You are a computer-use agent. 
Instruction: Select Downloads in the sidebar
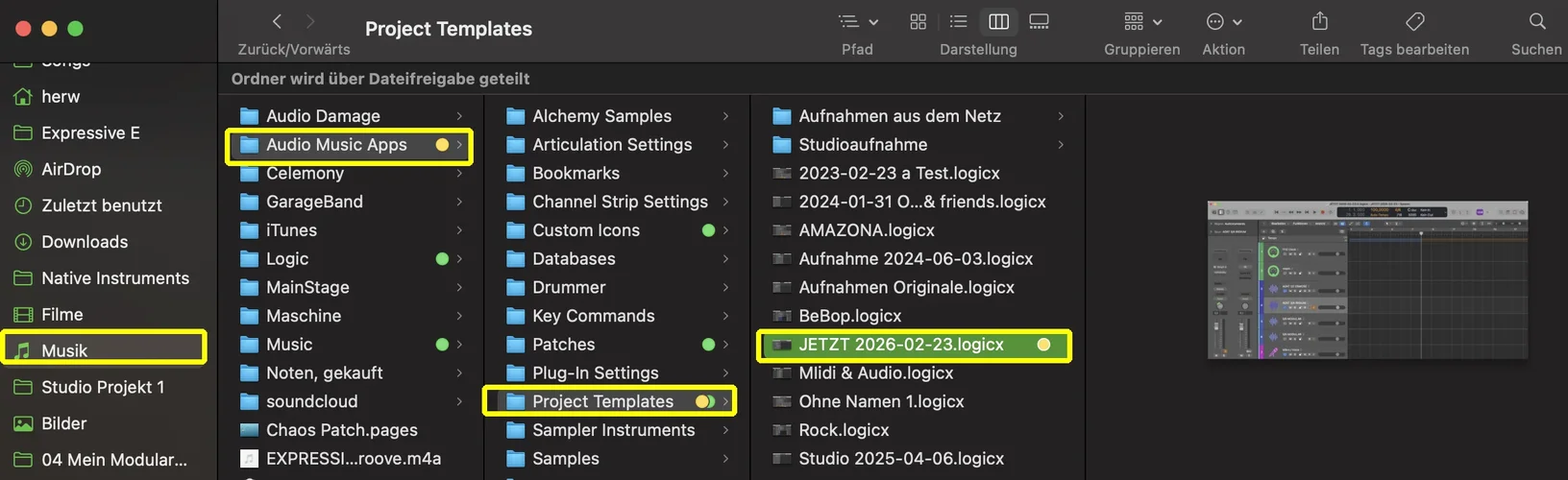[84, 242]
